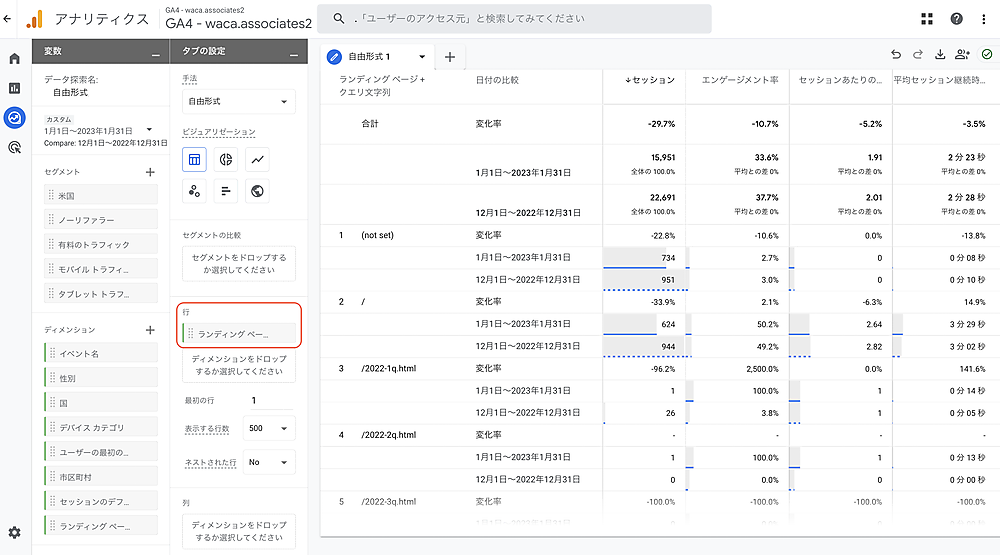The width and height of the screenshot is (1000, 555).
Task: Choose the scatter plot visualization icon
Action: tap(195, 191)
